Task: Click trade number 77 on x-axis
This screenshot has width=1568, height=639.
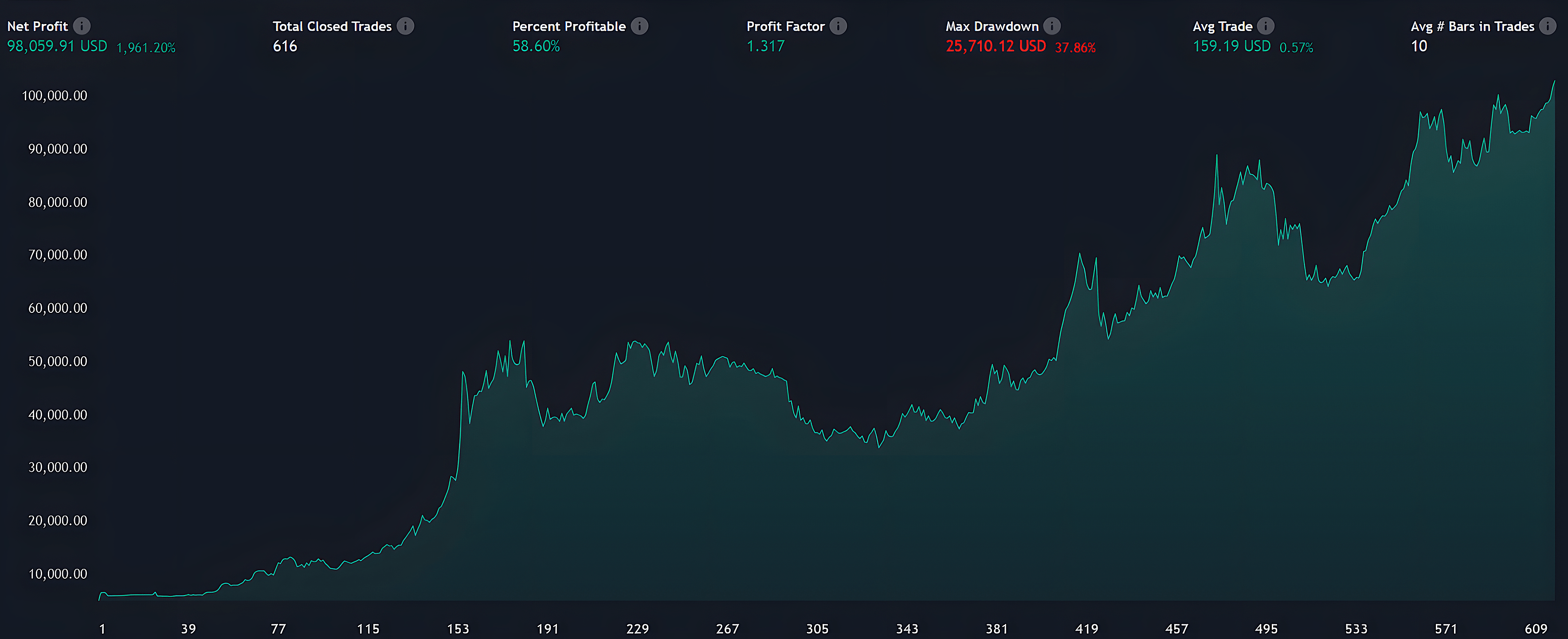Action: tap(278, 629)
